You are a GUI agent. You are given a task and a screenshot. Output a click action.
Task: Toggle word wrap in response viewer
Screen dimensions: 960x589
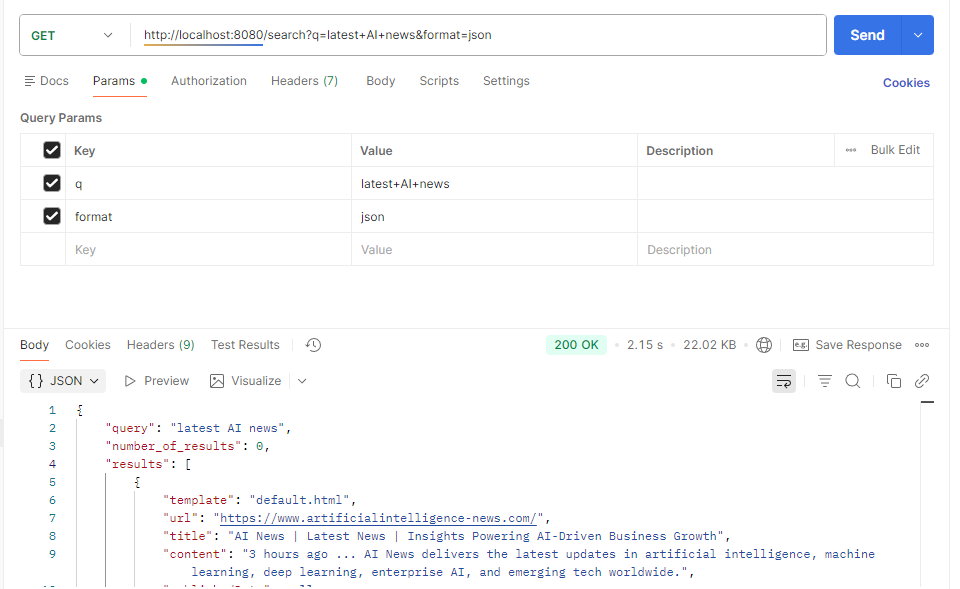783,380
